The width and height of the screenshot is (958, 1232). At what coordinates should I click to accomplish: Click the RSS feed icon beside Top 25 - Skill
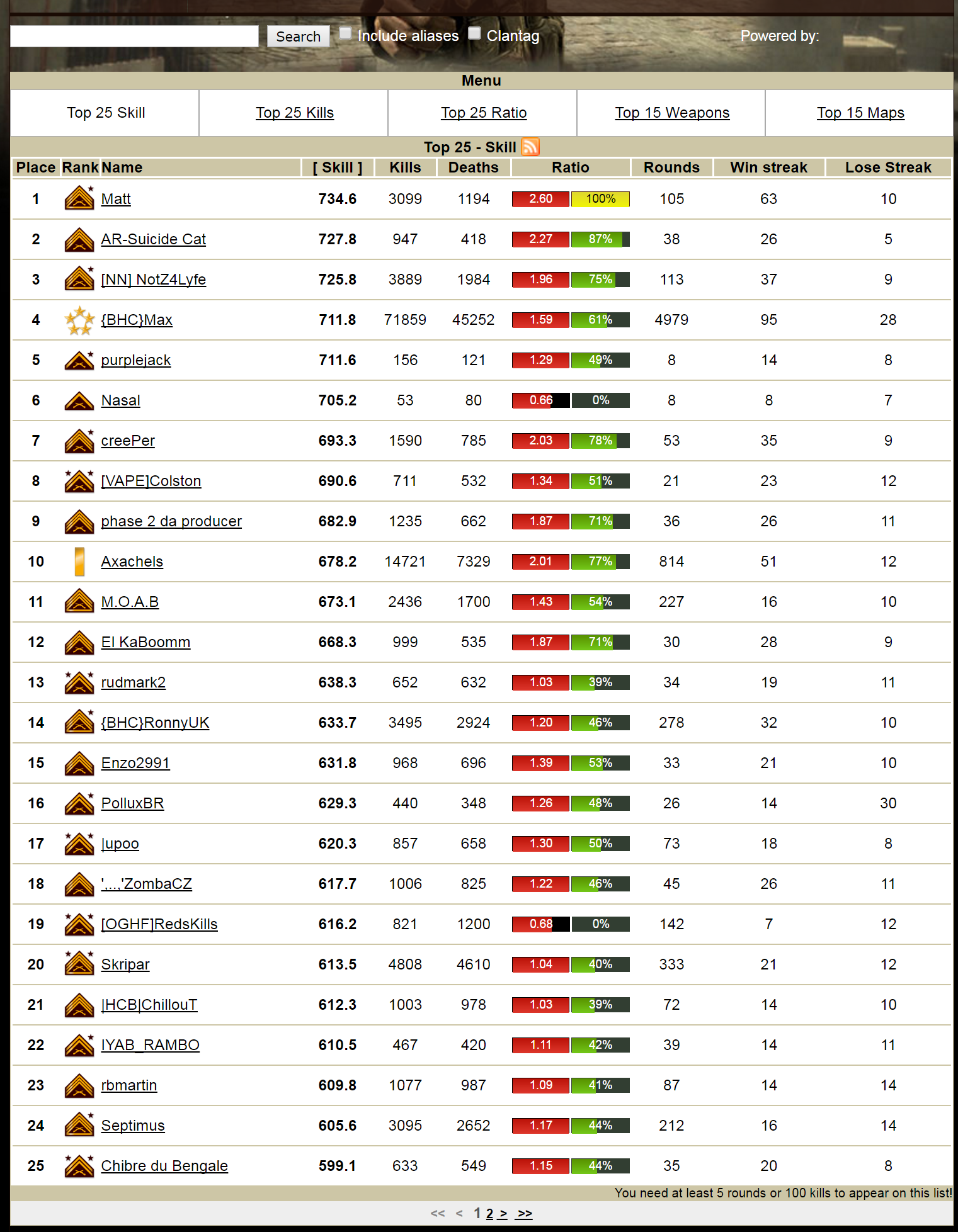(530, 147)
